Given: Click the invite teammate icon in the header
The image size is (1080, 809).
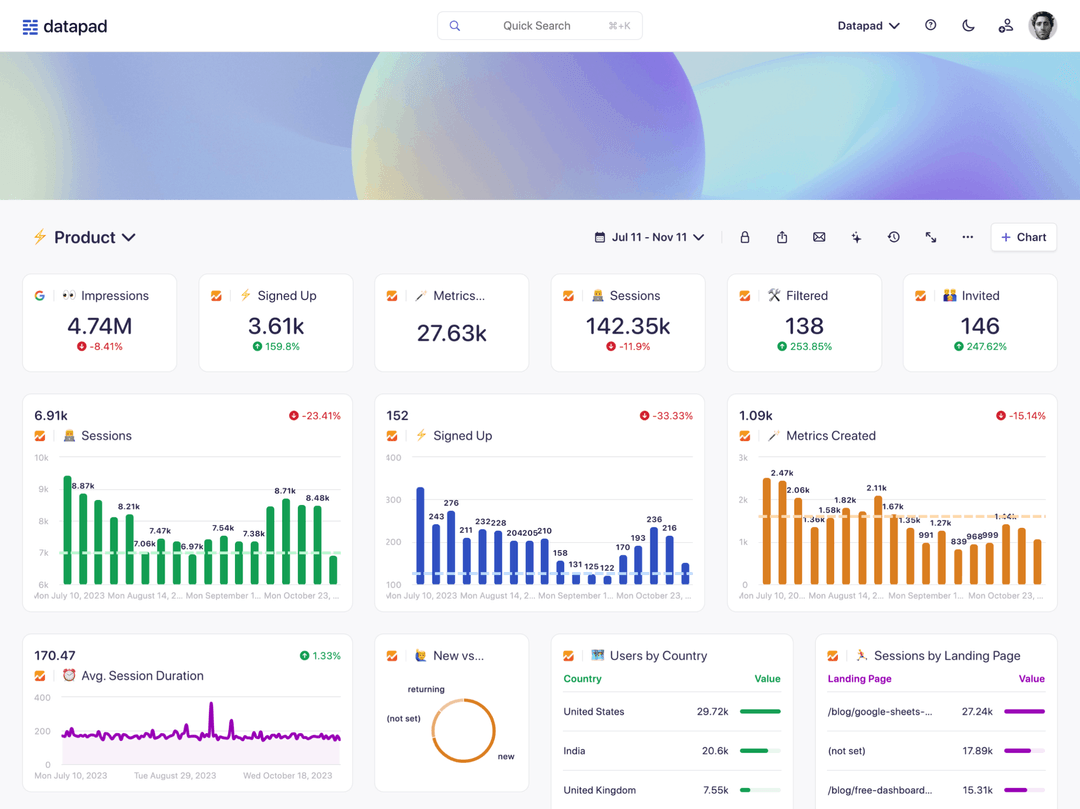Looking at the screenshot, I should 1005,25.
